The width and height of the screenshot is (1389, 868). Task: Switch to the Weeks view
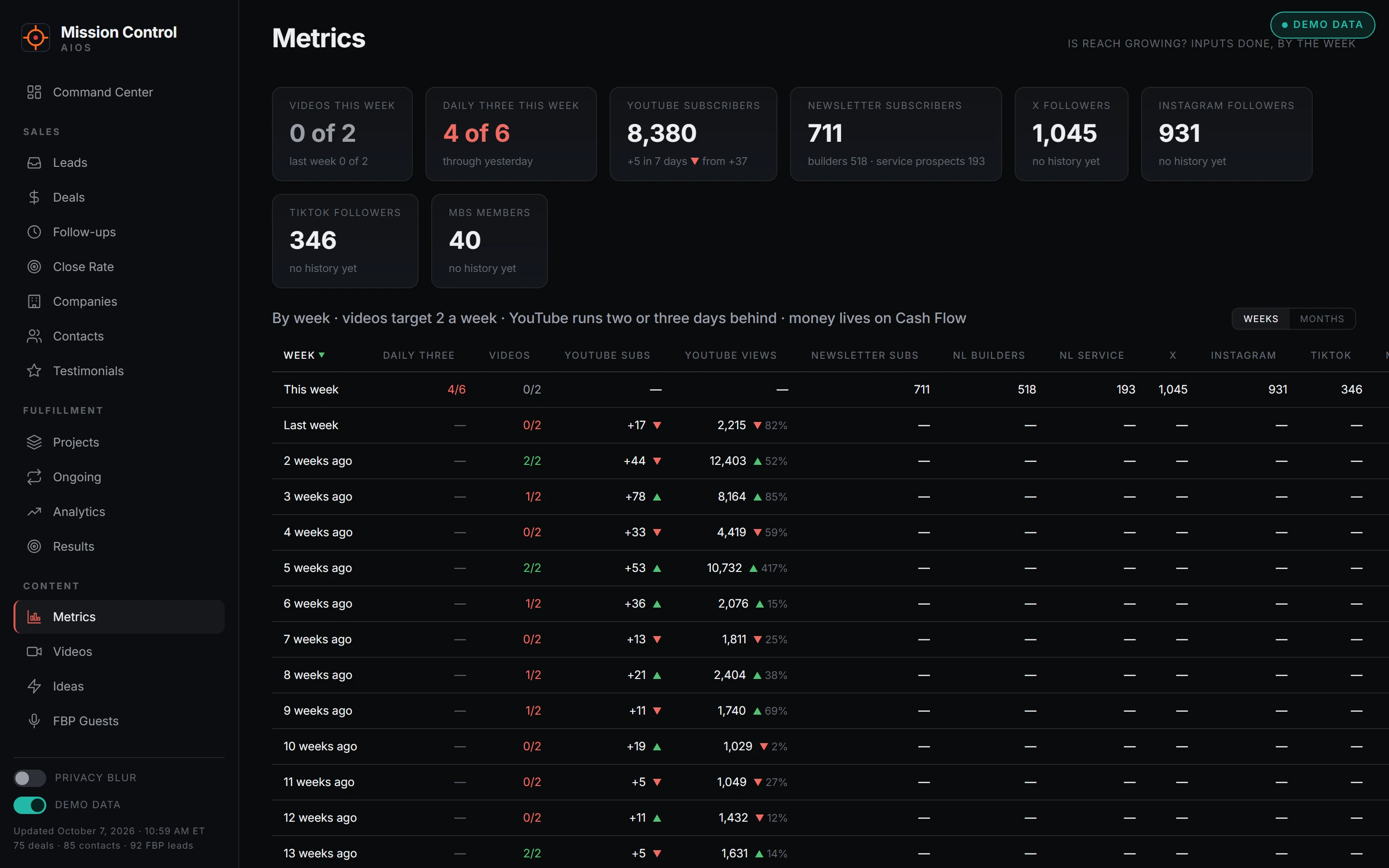(x=1260, y=319)
